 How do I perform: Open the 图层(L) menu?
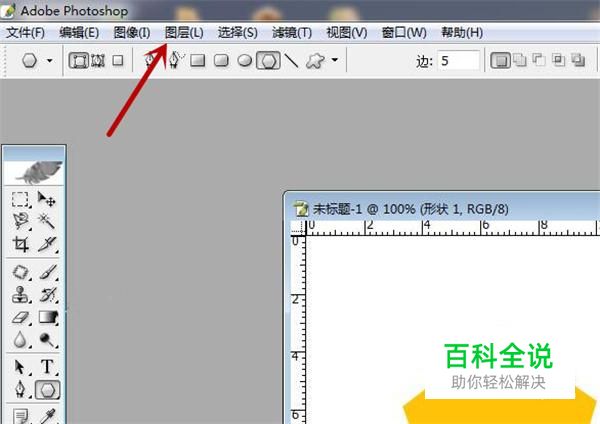(184, 33)
